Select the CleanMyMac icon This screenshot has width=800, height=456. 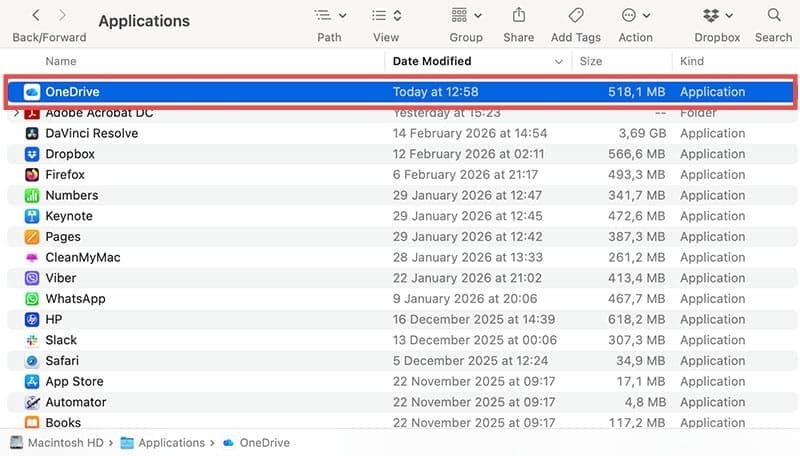click(x=32, y=258)
